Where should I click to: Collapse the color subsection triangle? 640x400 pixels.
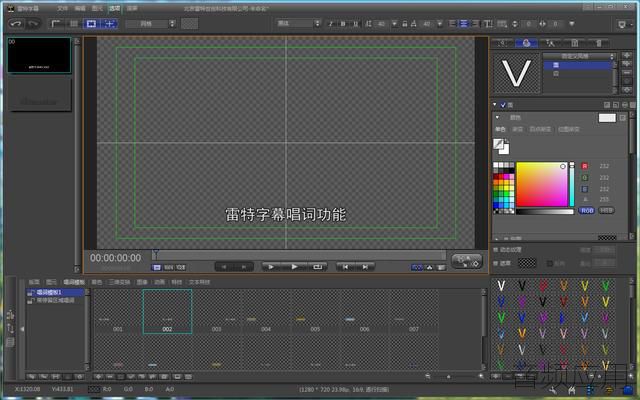point(497,118)
